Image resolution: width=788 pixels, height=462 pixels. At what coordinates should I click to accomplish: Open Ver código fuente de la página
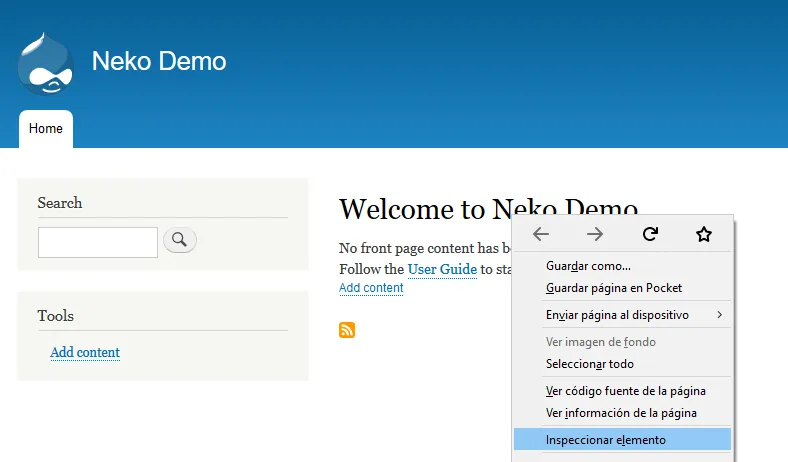coord(622,391)
